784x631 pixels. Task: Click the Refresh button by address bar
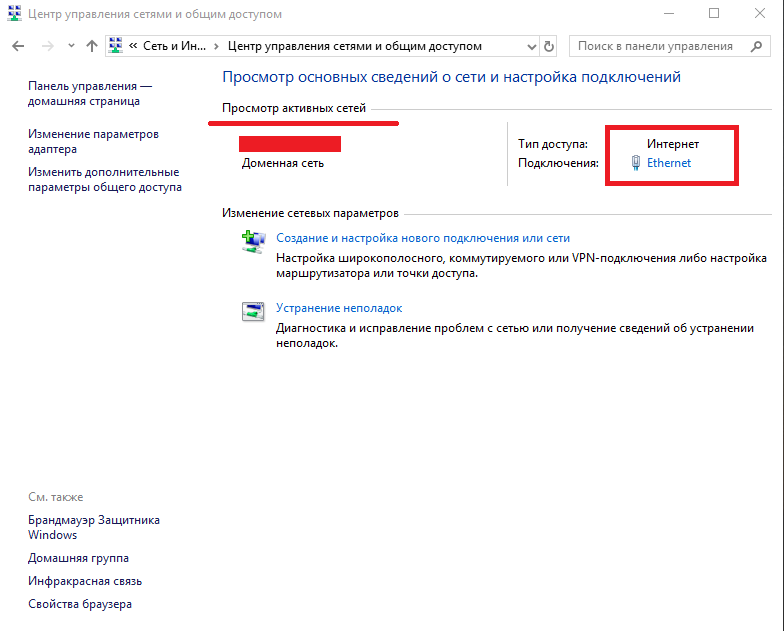pos(548,46)
